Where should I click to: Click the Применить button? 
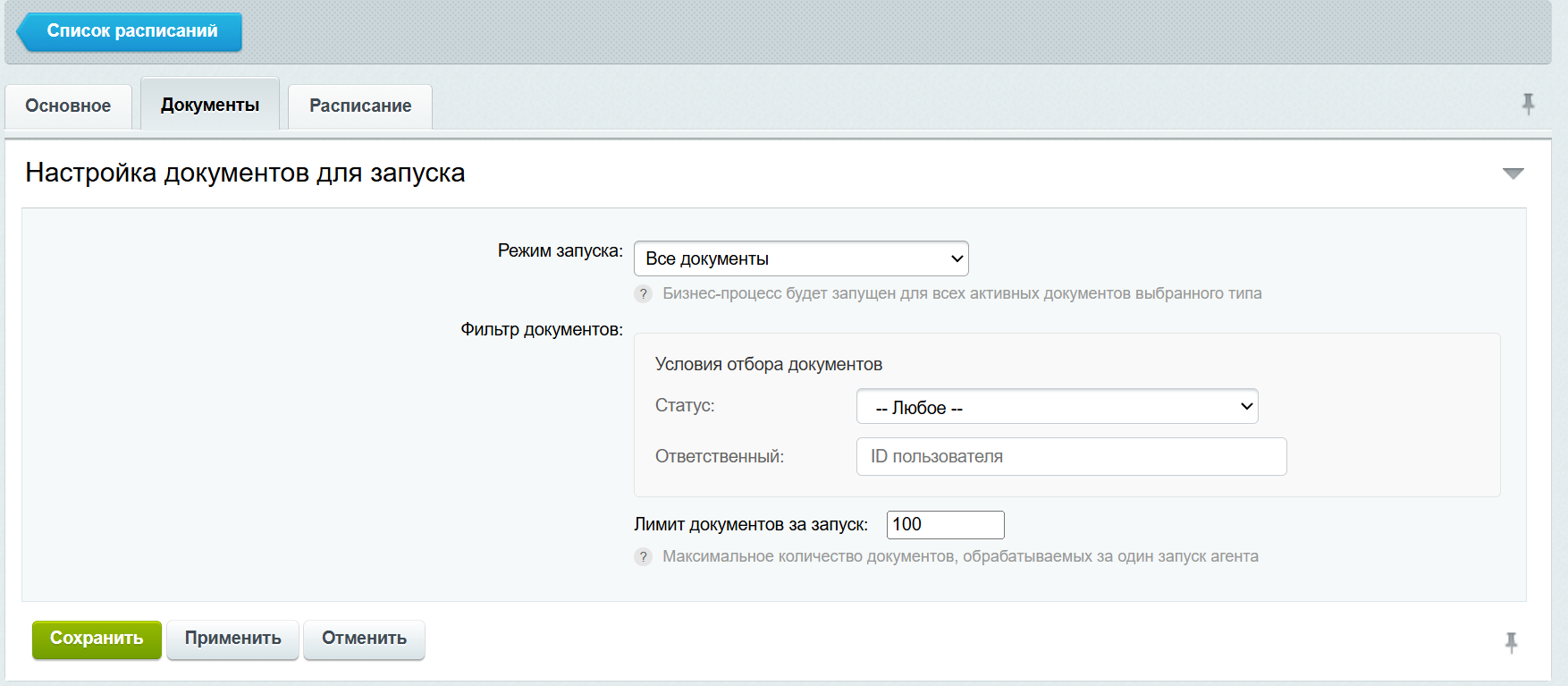(232, 639)
